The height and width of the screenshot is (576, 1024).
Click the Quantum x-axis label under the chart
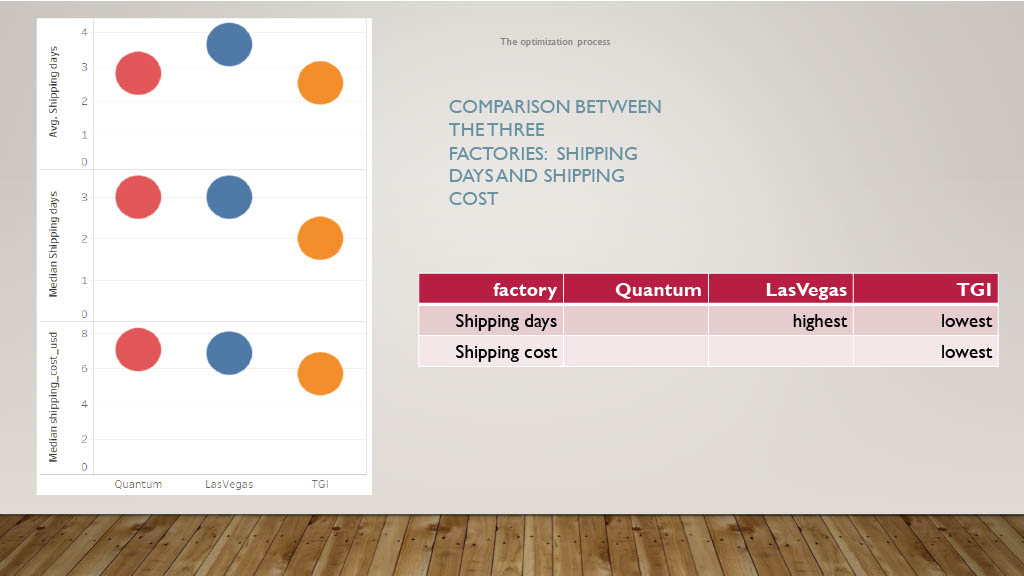coord(138,484)
